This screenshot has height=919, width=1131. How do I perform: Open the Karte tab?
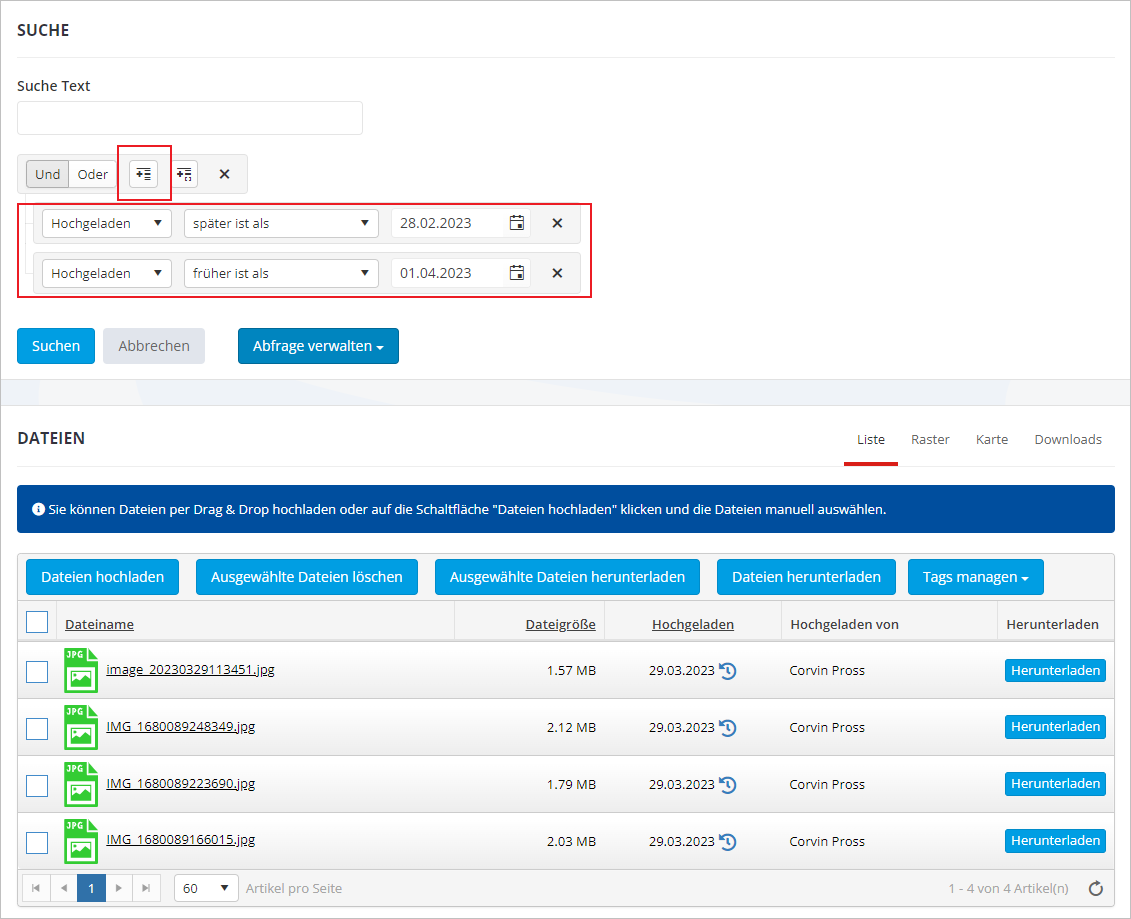(991, 439)
